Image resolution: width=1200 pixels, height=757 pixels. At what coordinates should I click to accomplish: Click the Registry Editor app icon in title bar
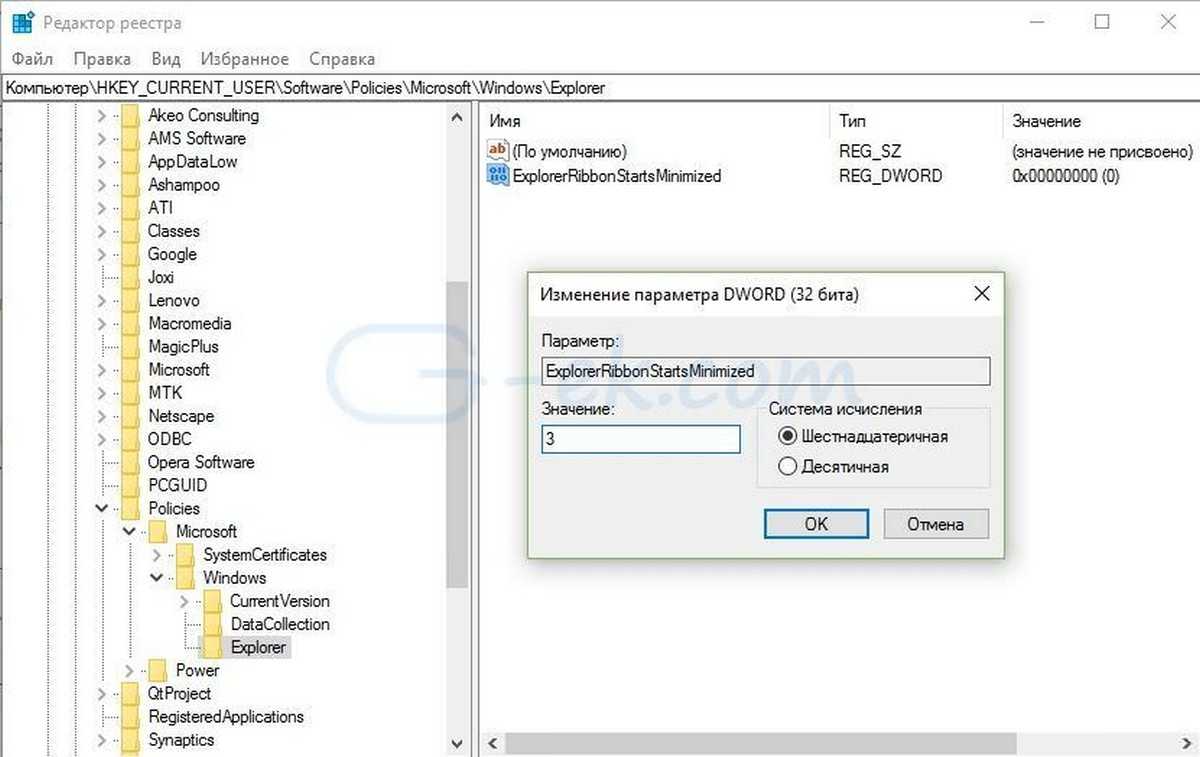[21, 22]
